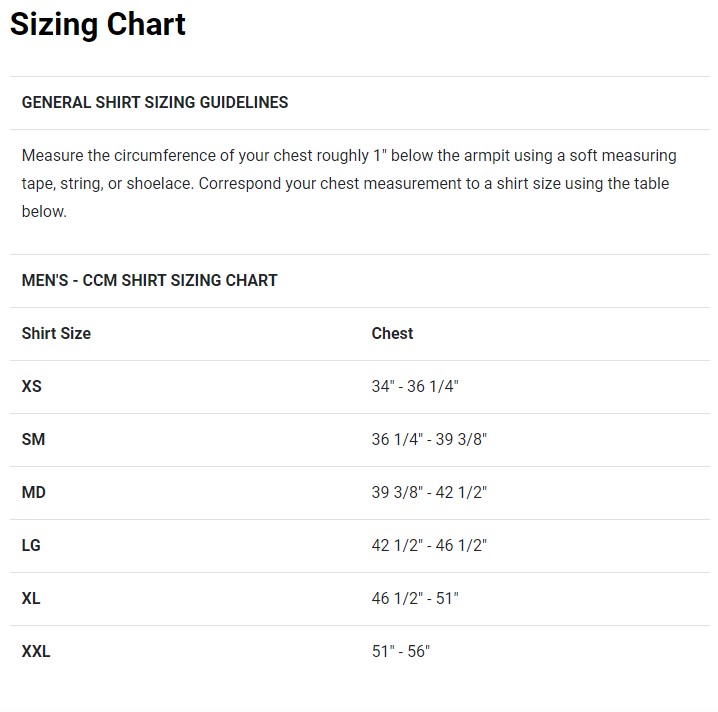Click the chest value 42 1/2" - 46 1/2"
The height and width of the screenshot is (712, 718).
(429, 545)
